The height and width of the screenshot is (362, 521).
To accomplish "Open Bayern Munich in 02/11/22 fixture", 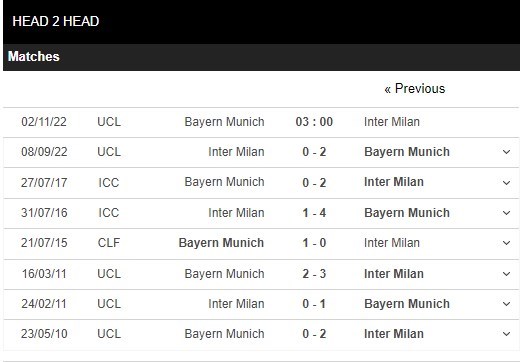I will click(224, 122).
